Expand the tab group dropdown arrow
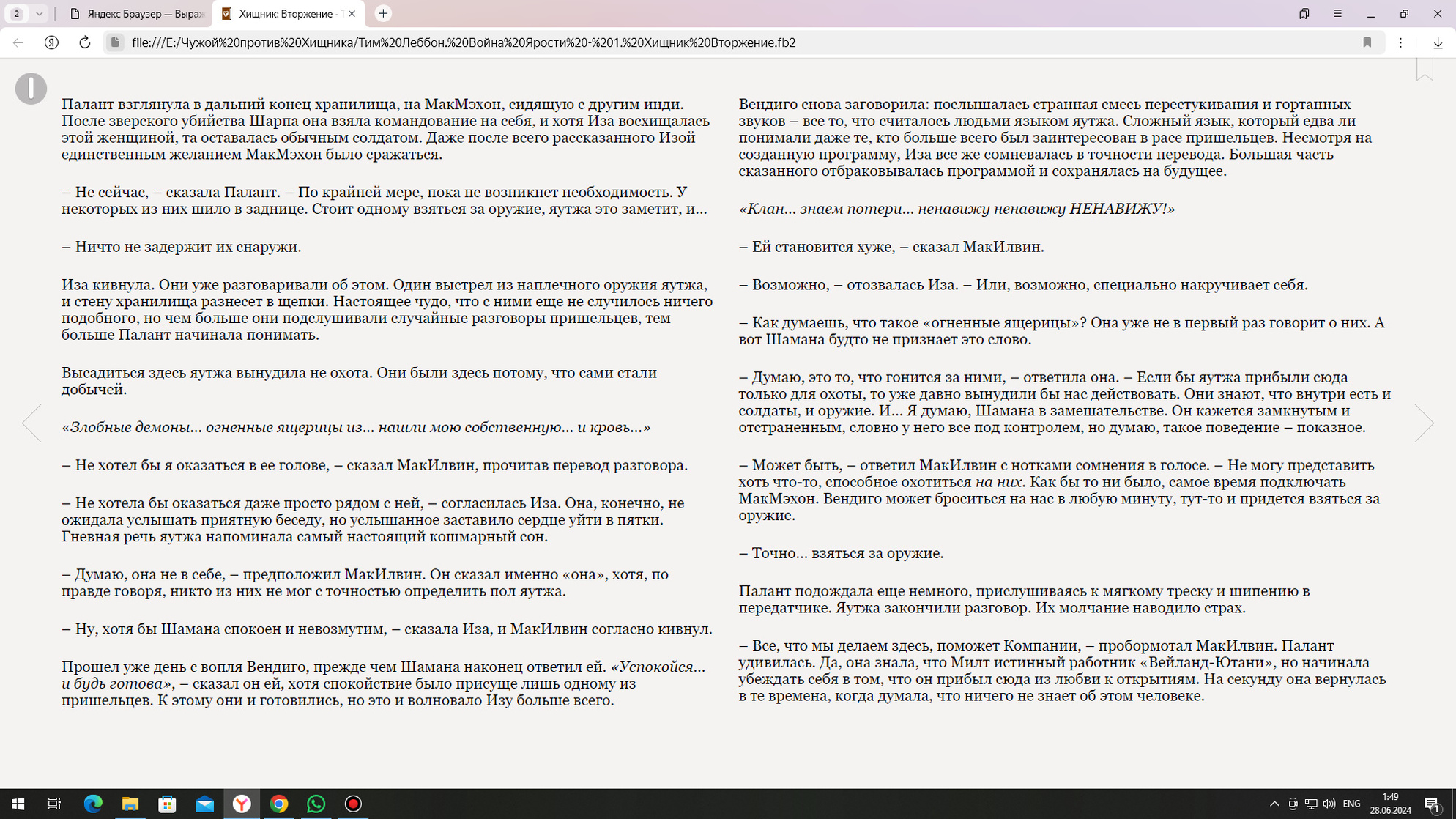1456x819 pixels. tap(39, 13)
